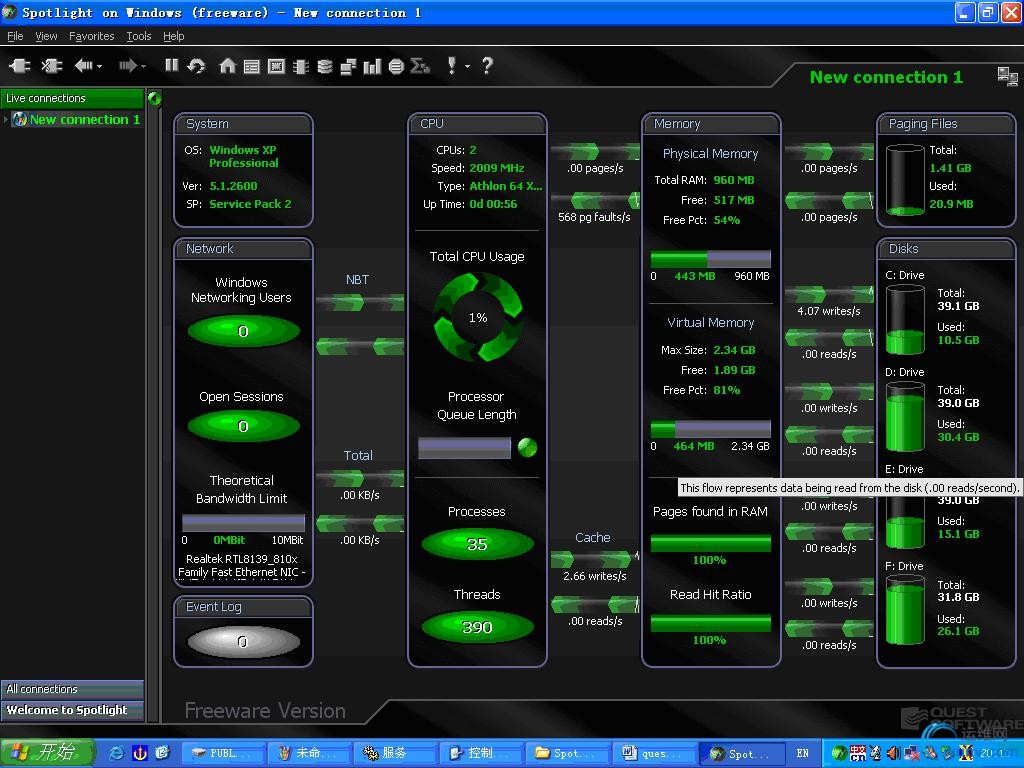This screenshot has width=1024, height=768.
Task: Click the Windows Networking Users oval showing 0
Action: 244,331
